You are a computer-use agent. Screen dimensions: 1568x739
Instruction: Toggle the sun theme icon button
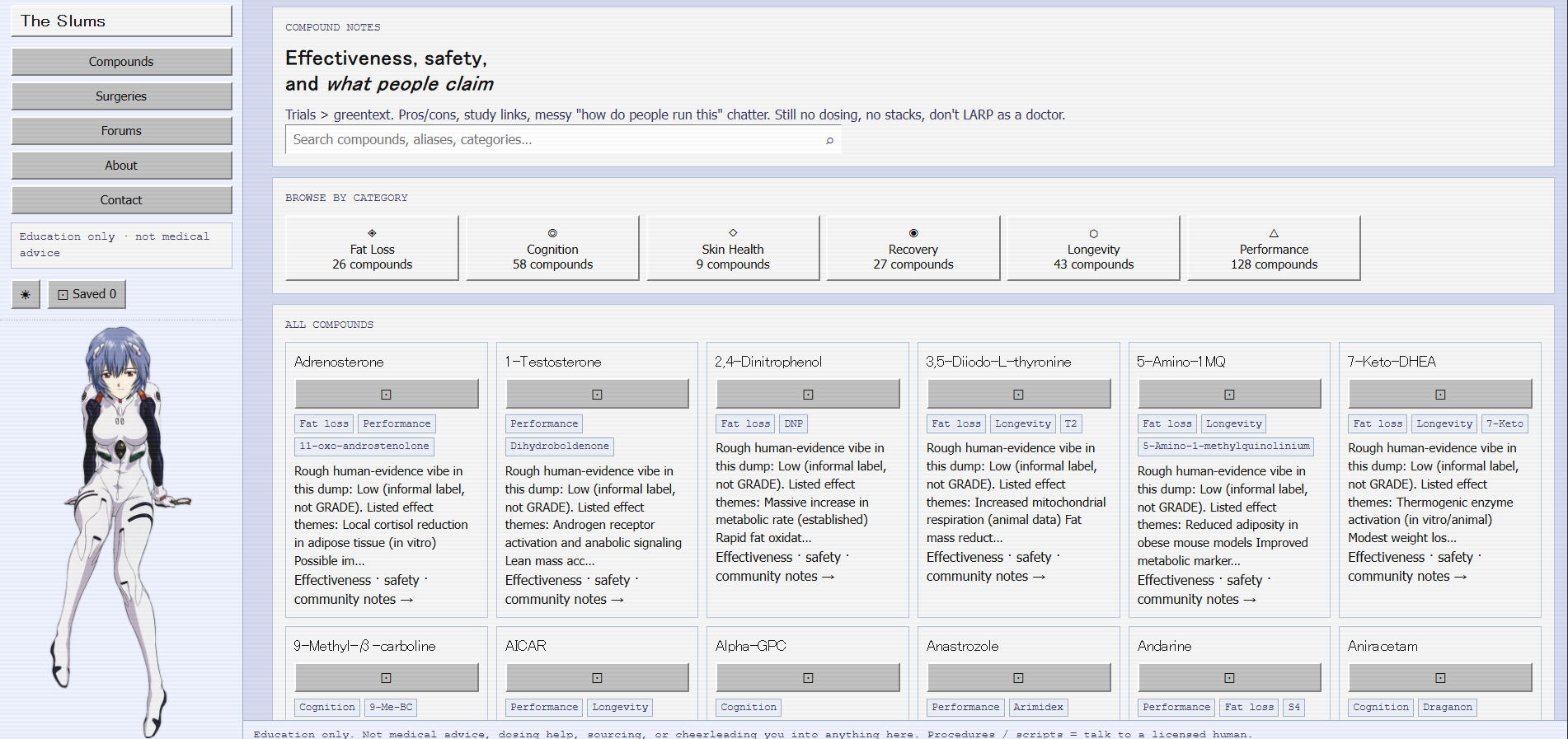pos(26,294)
